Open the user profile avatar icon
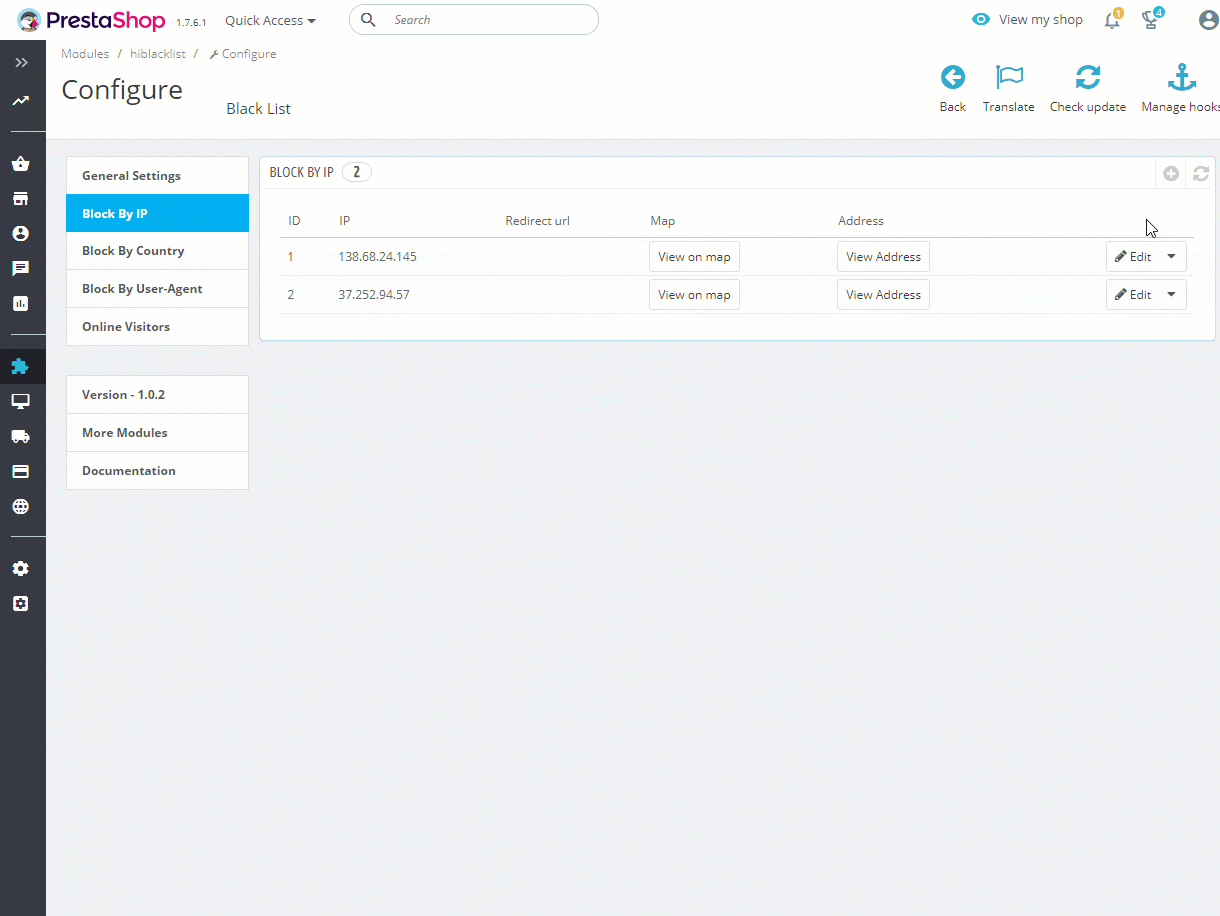Viewport: 1220px width, 916px height. [x=1208, y=20]
